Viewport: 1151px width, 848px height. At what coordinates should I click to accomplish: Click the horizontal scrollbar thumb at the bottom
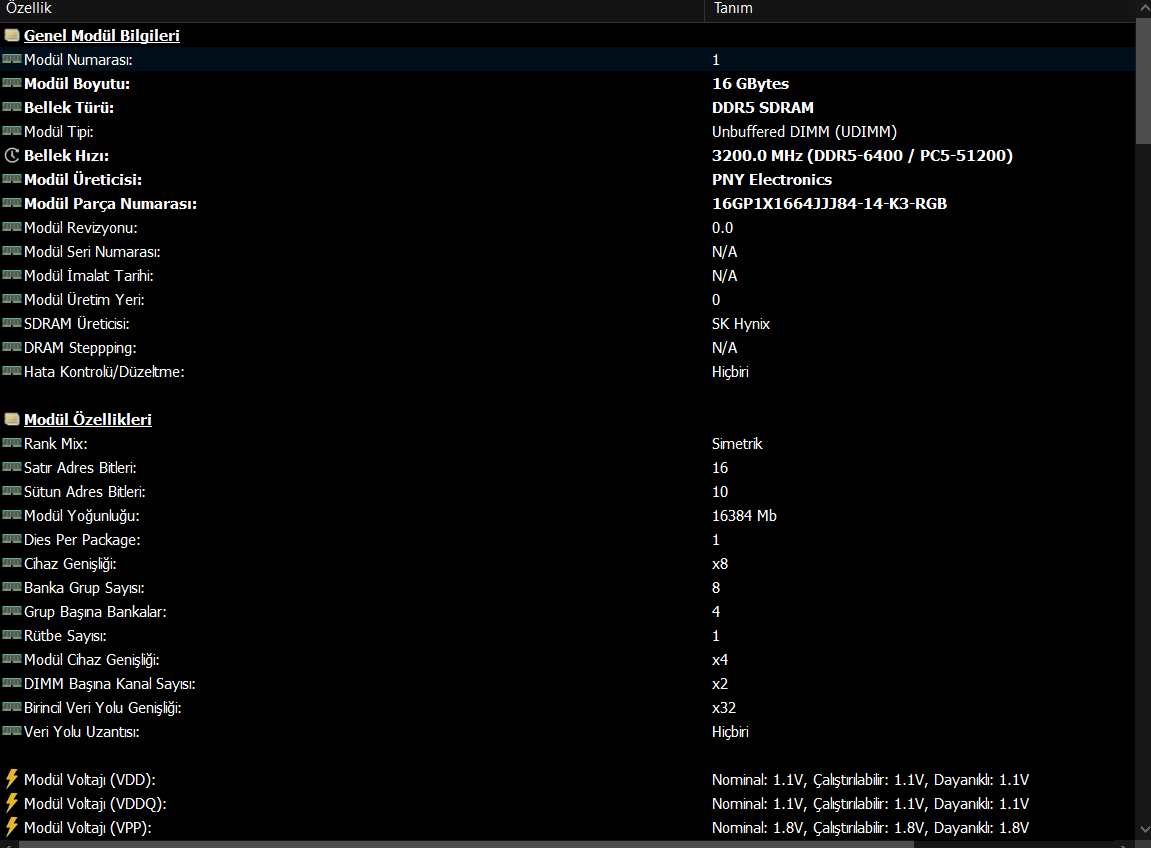tap(466, 844)
